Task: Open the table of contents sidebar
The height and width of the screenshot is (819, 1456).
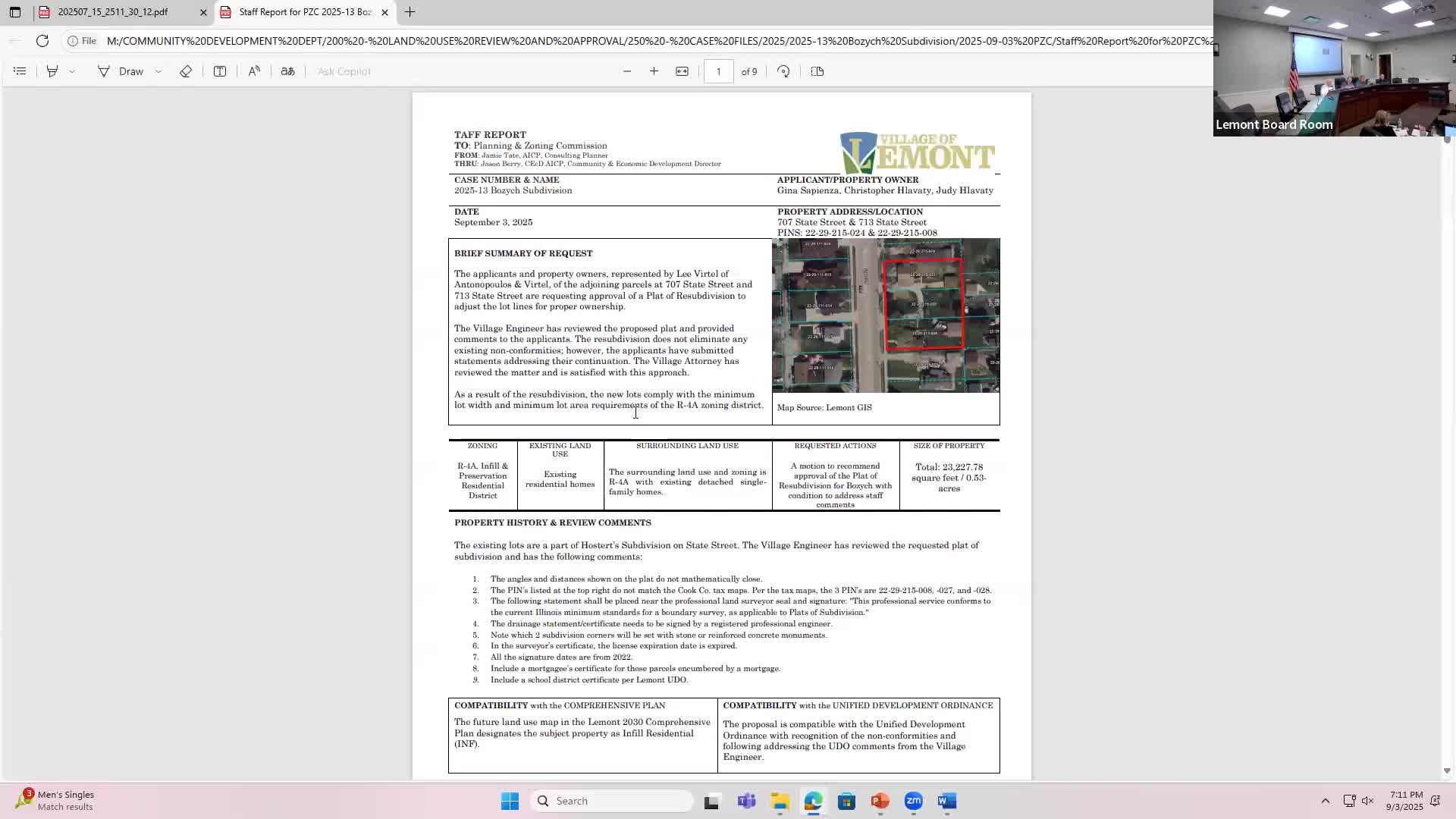Action: pos(20,71)
